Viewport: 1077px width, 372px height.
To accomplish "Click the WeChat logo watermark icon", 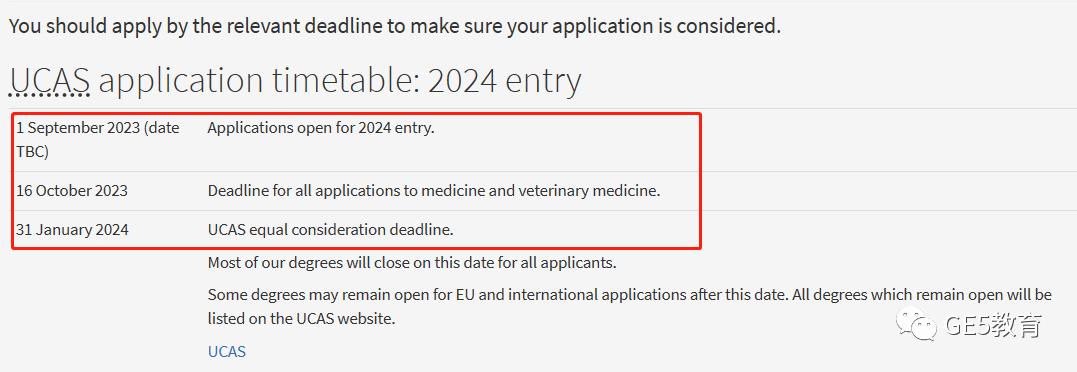I will click(914, 324).
